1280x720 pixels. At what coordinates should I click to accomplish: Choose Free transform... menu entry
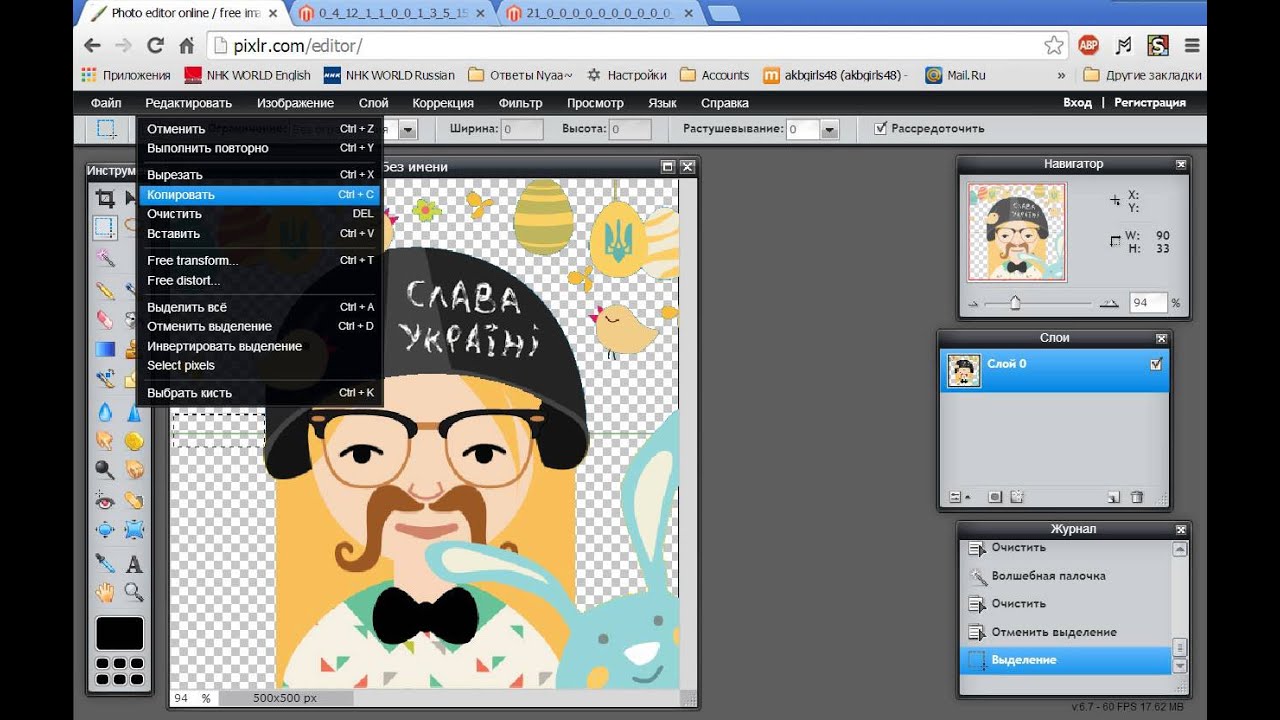pyautogui.click(x=259, y=261)
